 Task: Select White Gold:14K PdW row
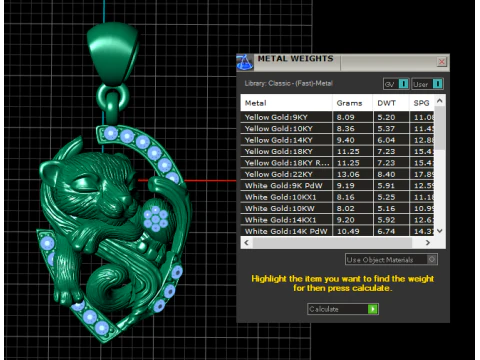[337, 231]
